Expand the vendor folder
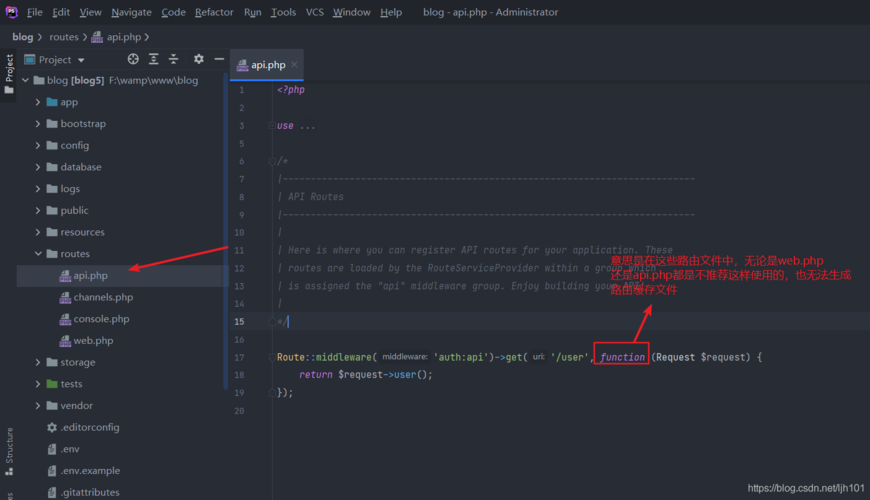 [x=38, y=406]
